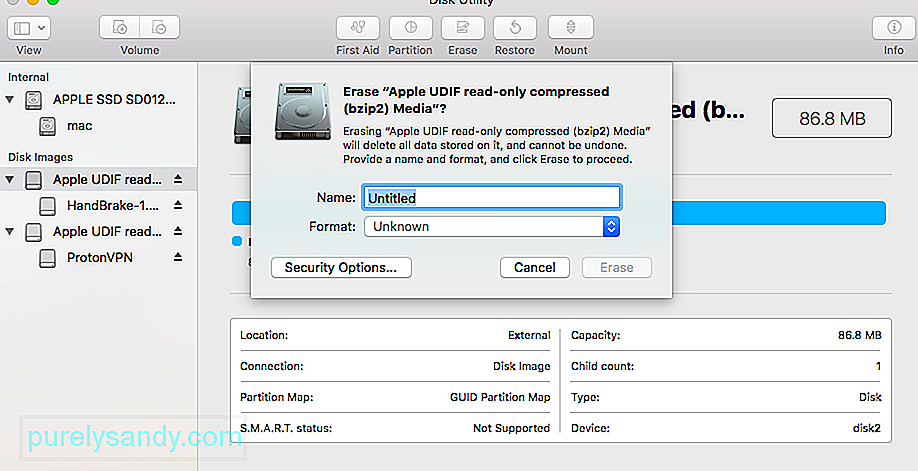This screenshot has width=918, height=471.
Task: Select the Restore toolbar icon
Action: tap(515, 28)
